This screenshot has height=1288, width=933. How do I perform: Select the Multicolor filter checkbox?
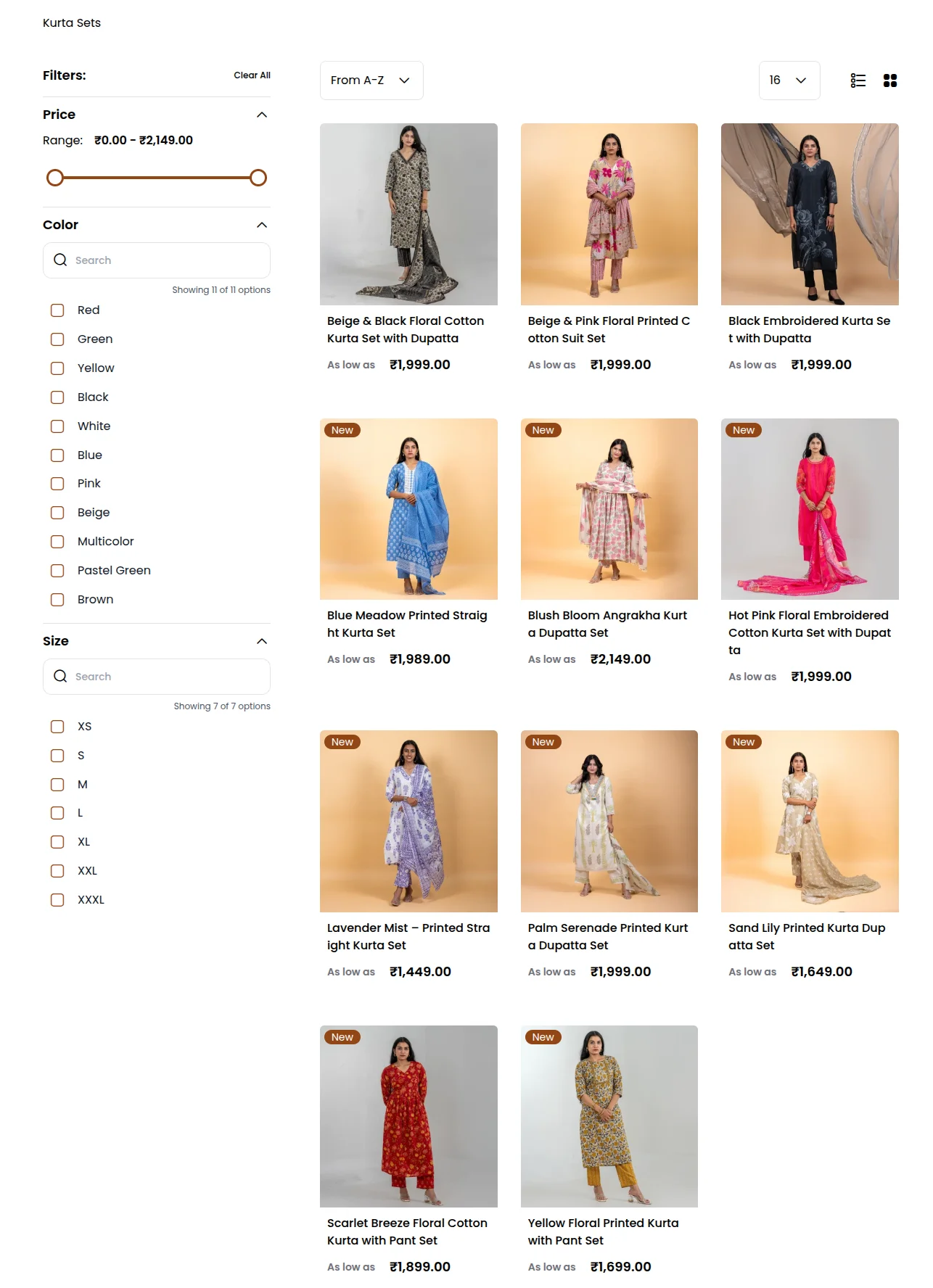57,542
